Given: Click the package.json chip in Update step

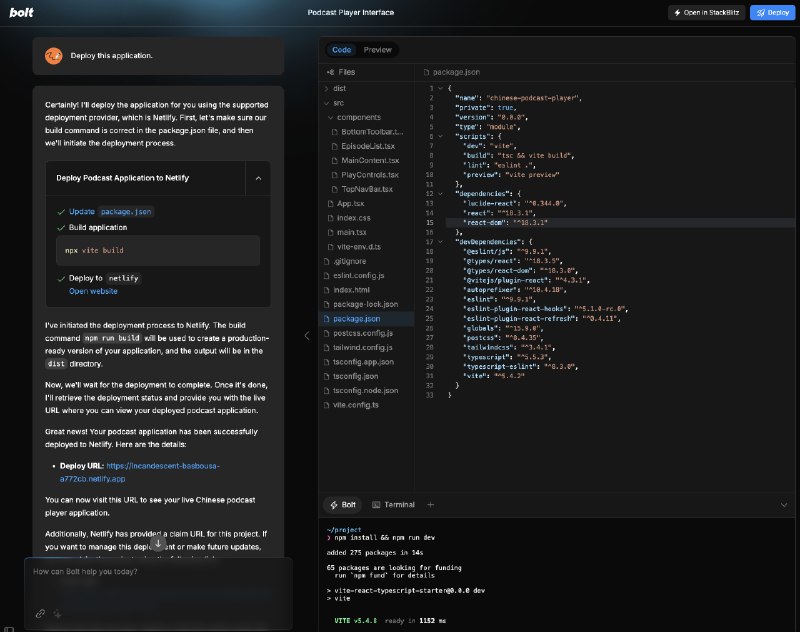Looking at the screenshot, I should click(x=126, y=212).
